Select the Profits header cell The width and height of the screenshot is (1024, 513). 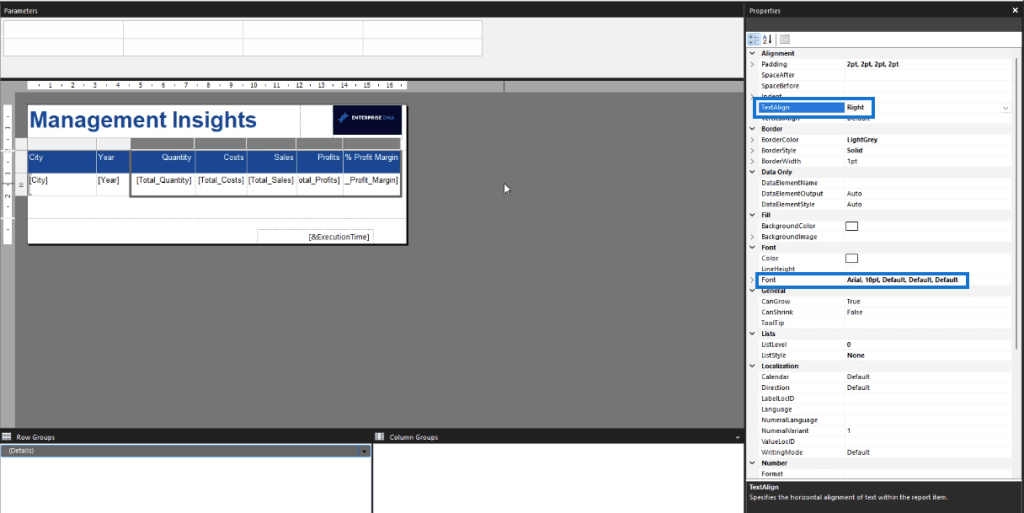coord(320,161)
